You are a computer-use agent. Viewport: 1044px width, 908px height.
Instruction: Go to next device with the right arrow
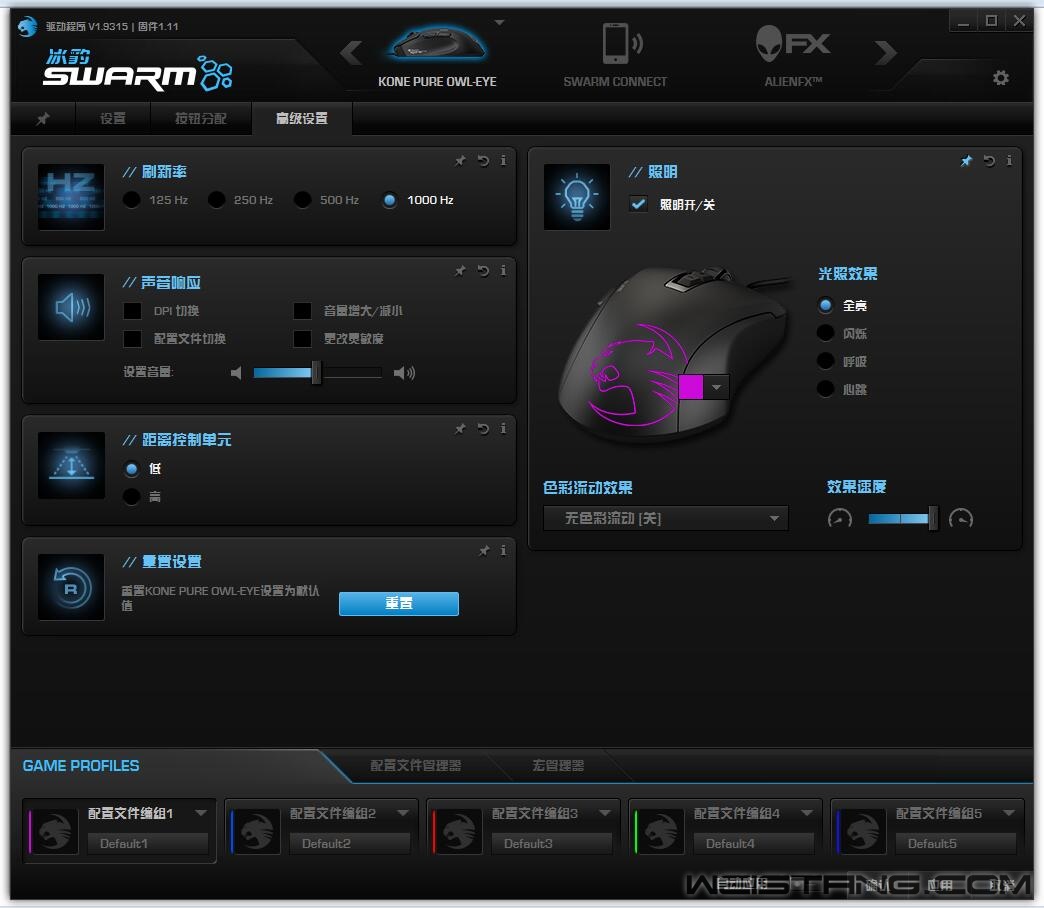(x=885, y=52)
